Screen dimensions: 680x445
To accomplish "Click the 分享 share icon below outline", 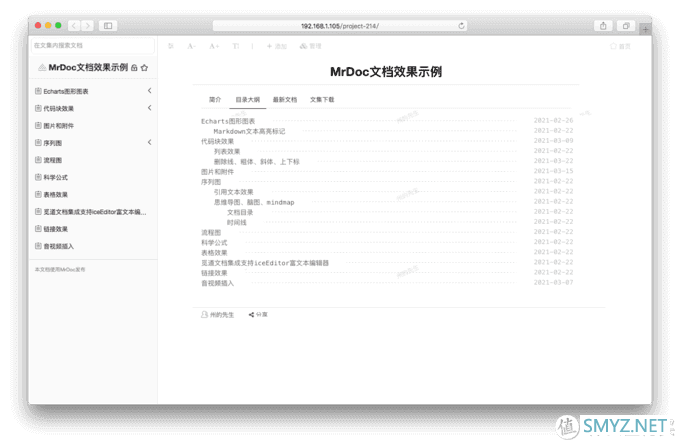I will tap(258, 314).
